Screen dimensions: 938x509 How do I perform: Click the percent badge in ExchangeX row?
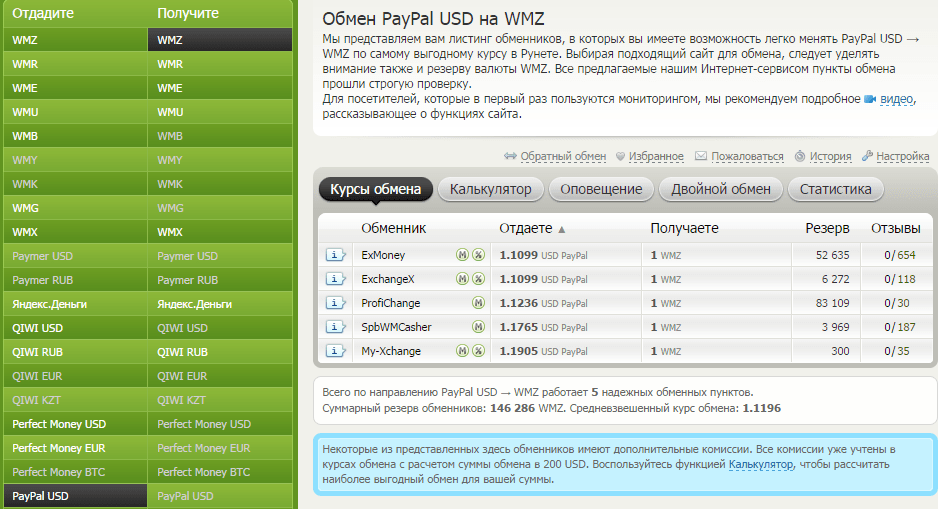478,279
